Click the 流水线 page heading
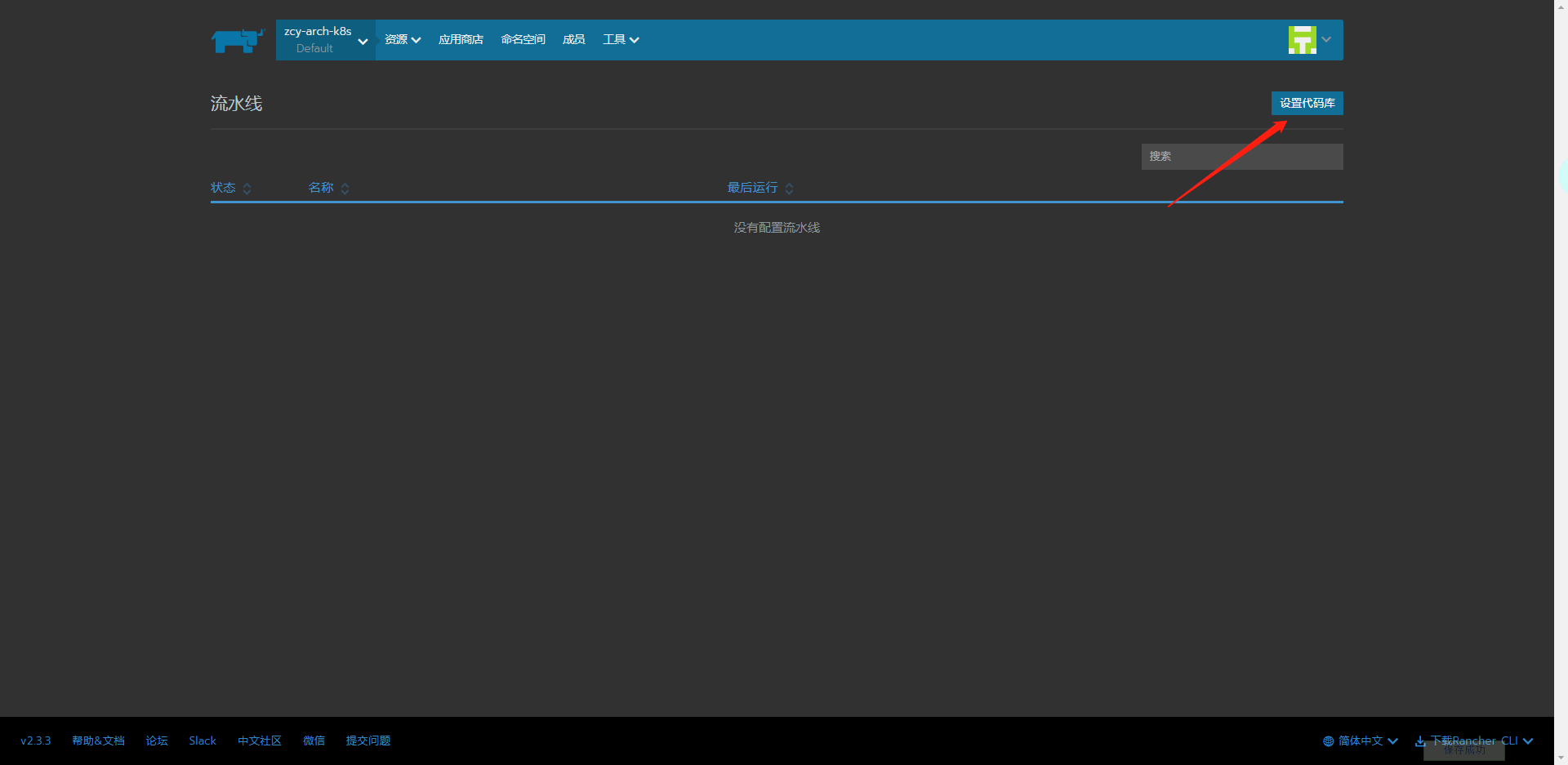 click(x=237, y=104)
